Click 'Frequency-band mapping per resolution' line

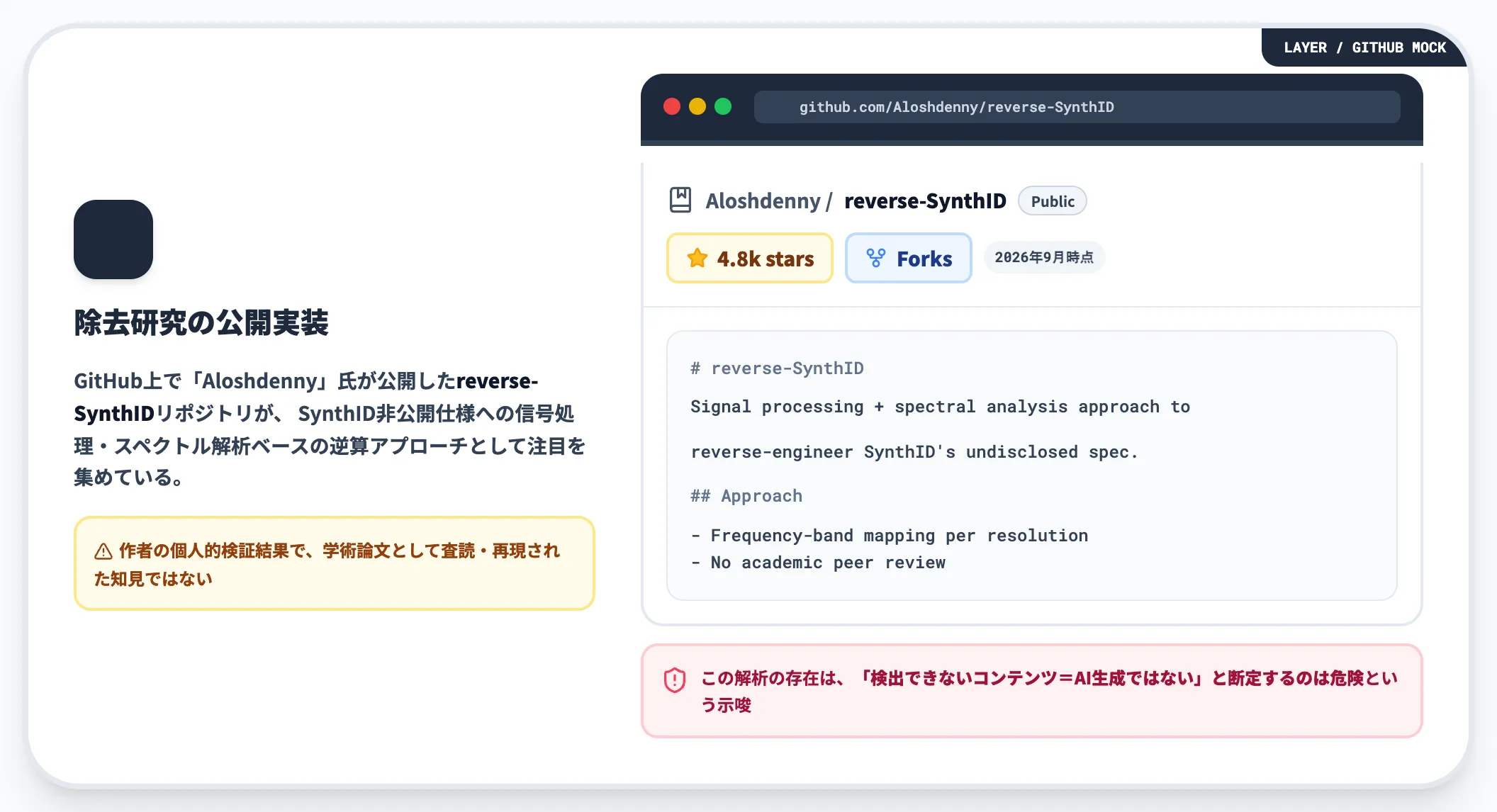click(890, 536)
